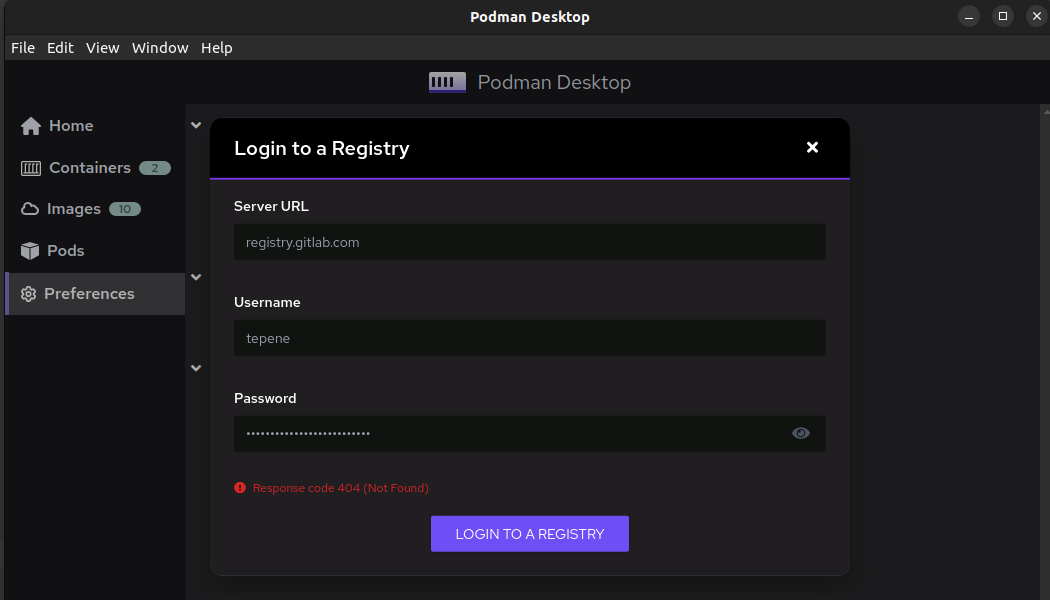The width and height of the screenshot is (1050, 600).
Task: Click the Username field containing tepene
Action: [x=529, y=337]
